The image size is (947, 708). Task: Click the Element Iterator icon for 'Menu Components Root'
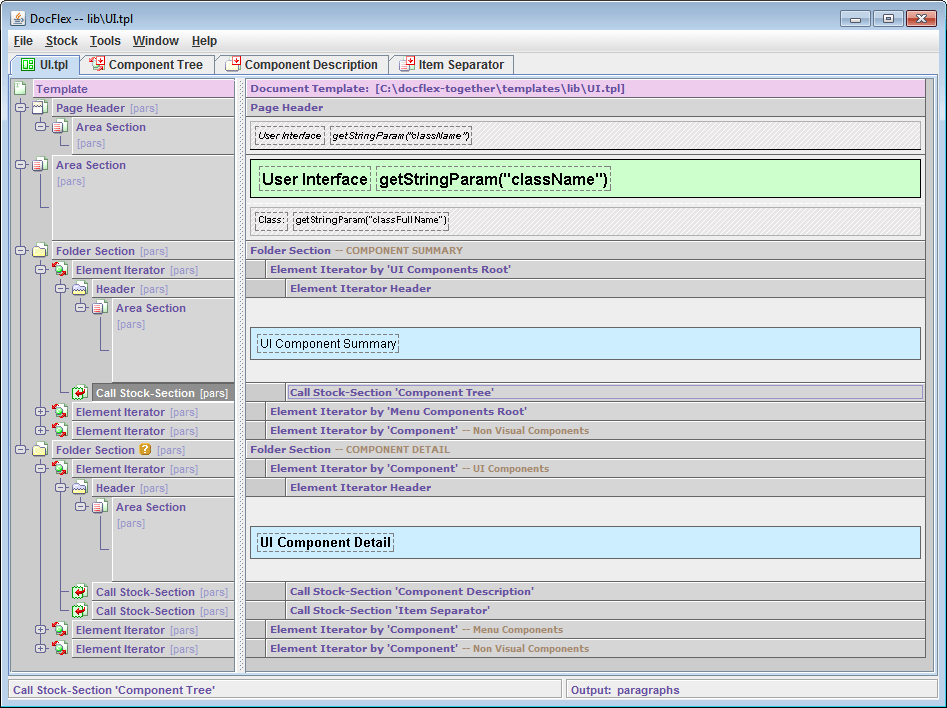tap(60, 412)
